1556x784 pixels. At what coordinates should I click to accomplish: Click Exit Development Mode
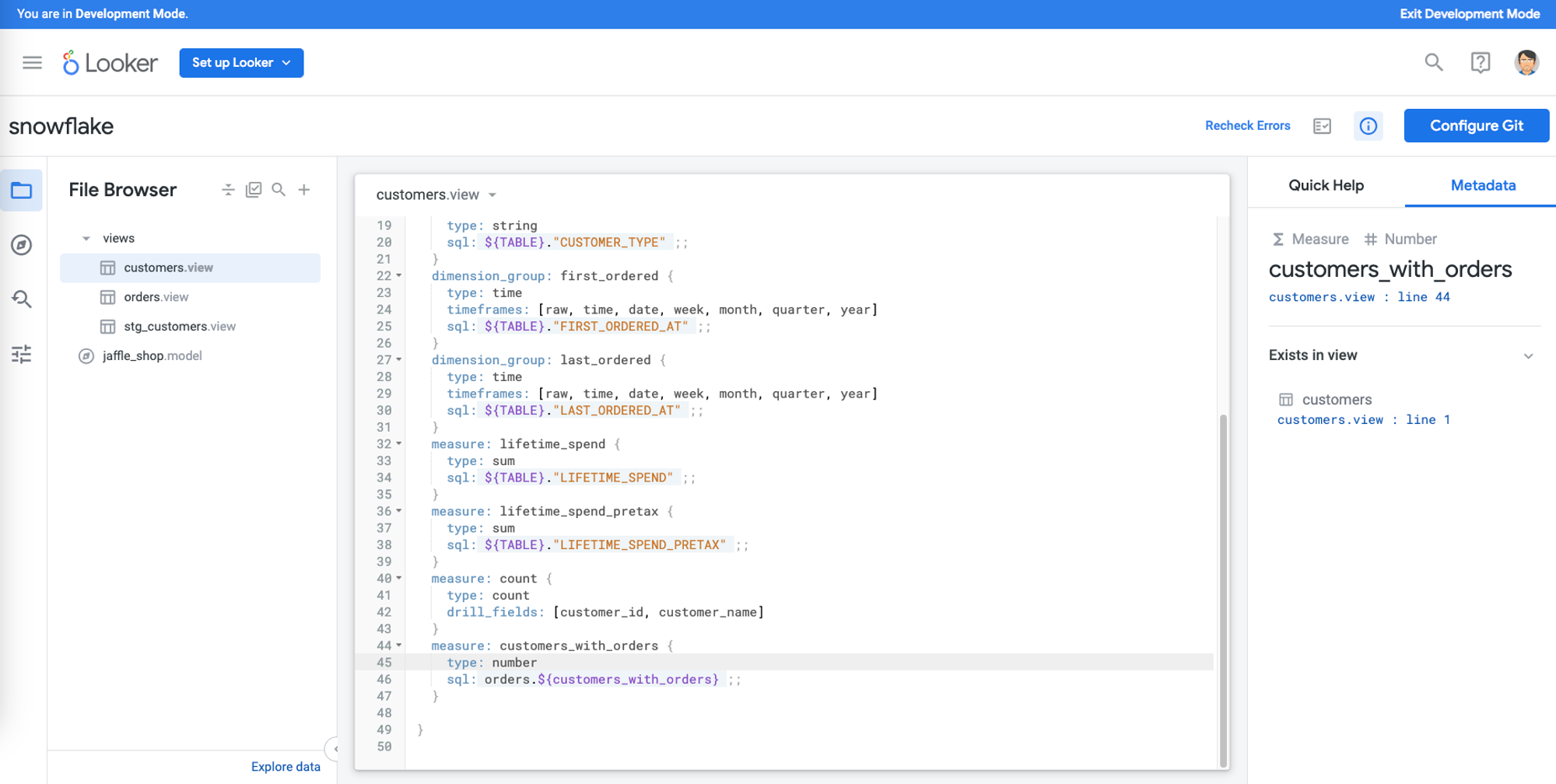tap(1470, 14)
